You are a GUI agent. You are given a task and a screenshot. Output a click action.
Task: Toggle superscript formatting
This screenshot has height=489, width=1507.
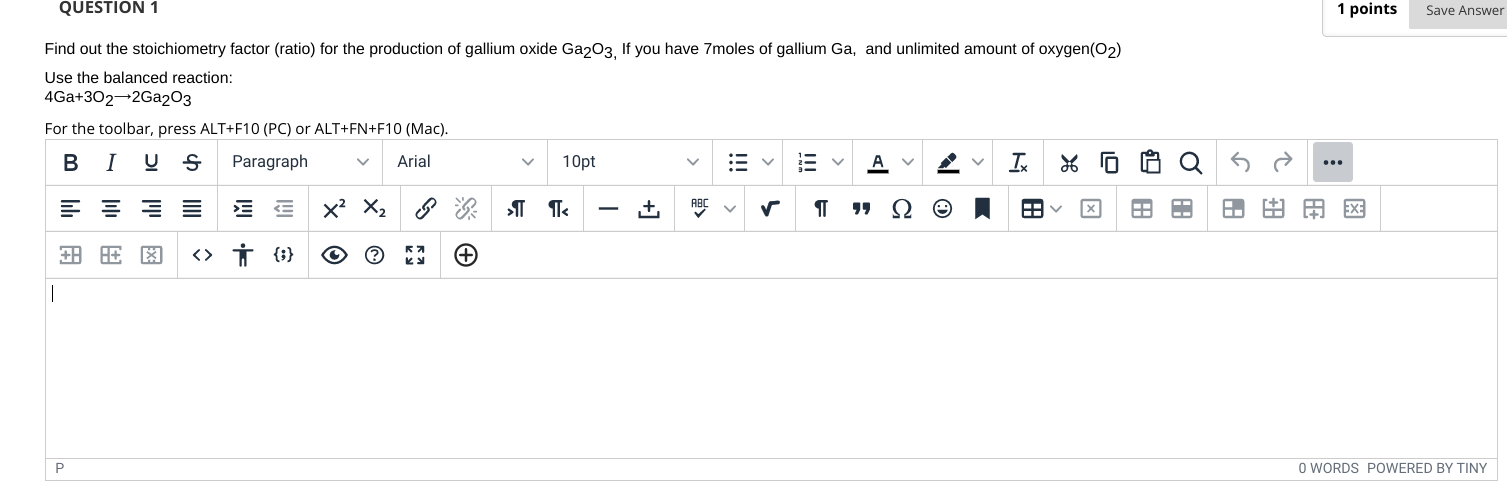335,209
